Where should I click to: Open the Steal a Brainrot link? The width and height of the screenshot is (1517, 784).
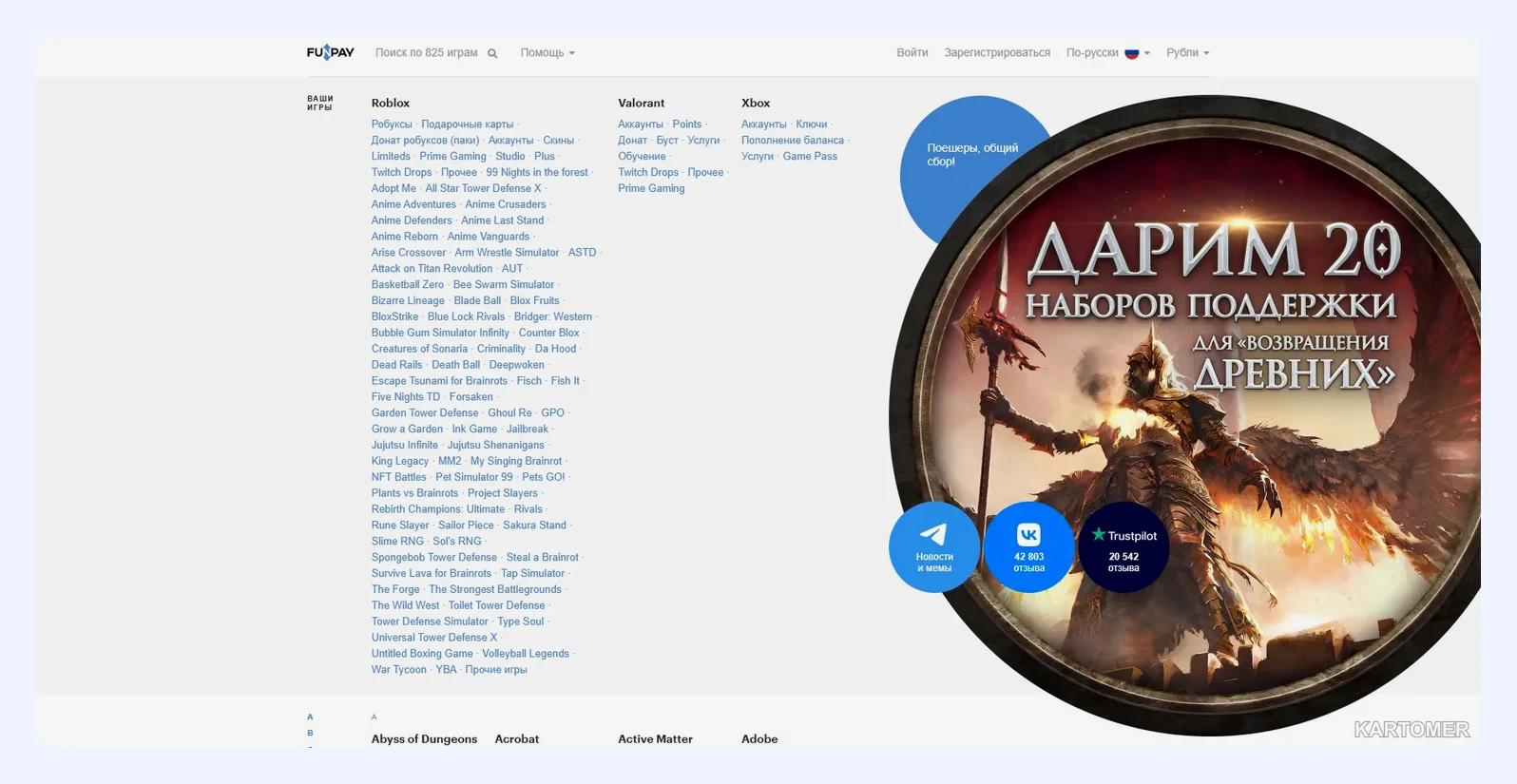tap(542, 558)
